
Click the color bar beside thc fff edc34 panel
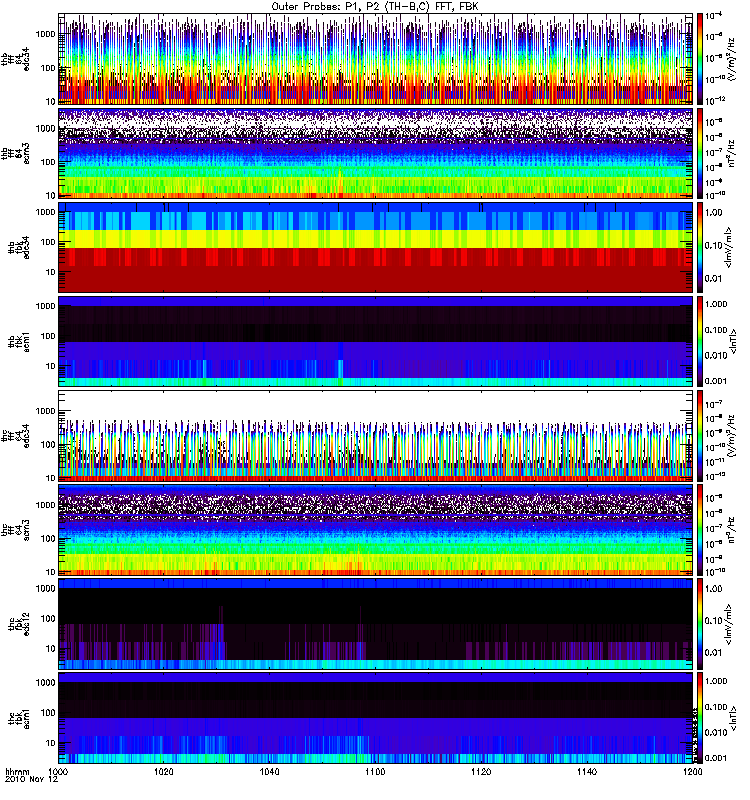700,435
